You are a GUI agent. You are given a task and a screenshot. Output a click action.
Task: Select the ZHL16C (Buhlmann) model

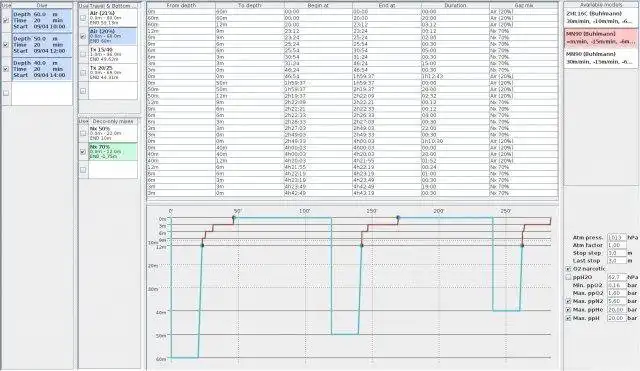600,17
